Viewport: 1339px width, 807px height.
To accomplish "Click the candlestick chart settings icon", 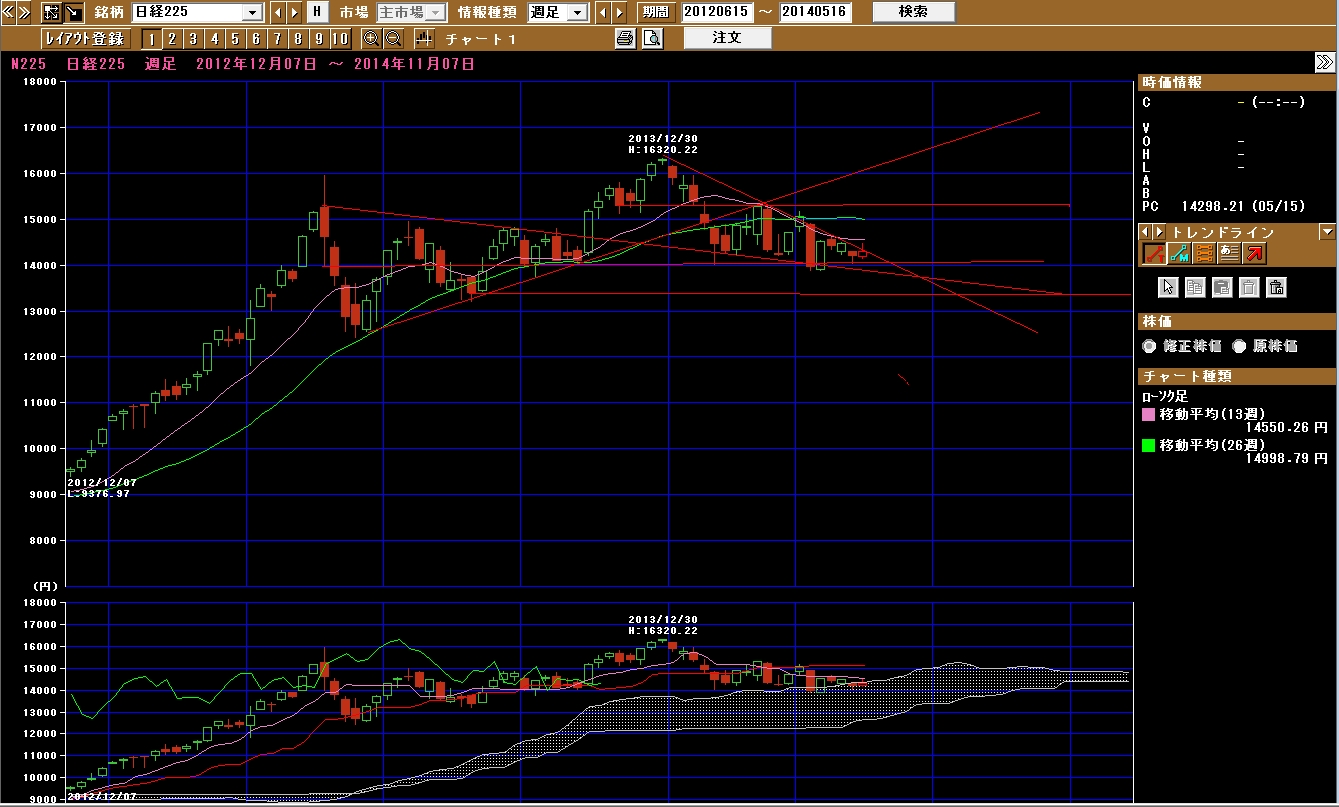I will tap(424, 38).
